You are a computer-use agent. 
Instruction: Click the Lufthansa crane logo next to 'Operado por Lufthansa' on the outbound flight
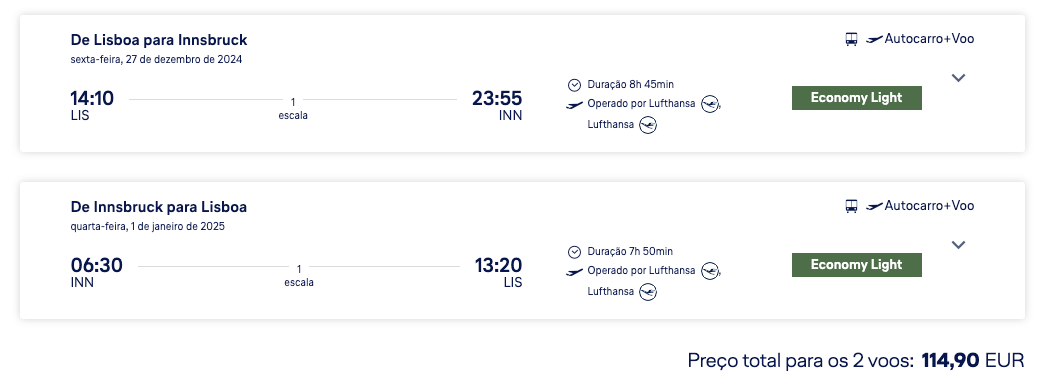[x=710, y=104]
